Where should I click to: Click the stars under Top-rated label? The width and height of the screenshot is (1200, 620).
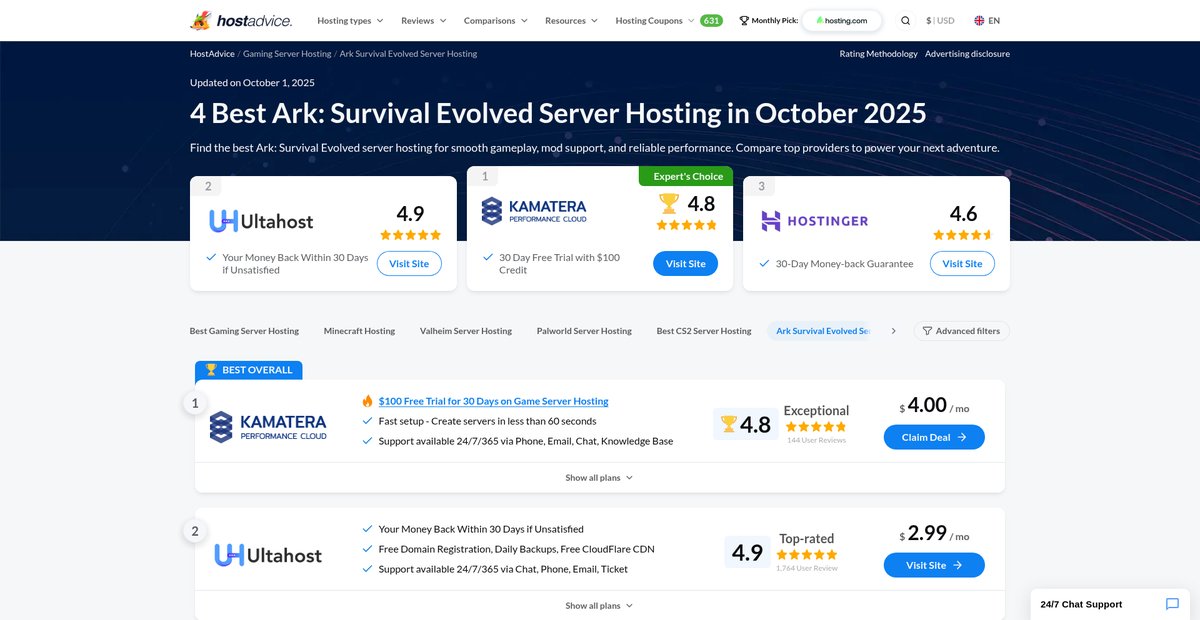[806, 554]
